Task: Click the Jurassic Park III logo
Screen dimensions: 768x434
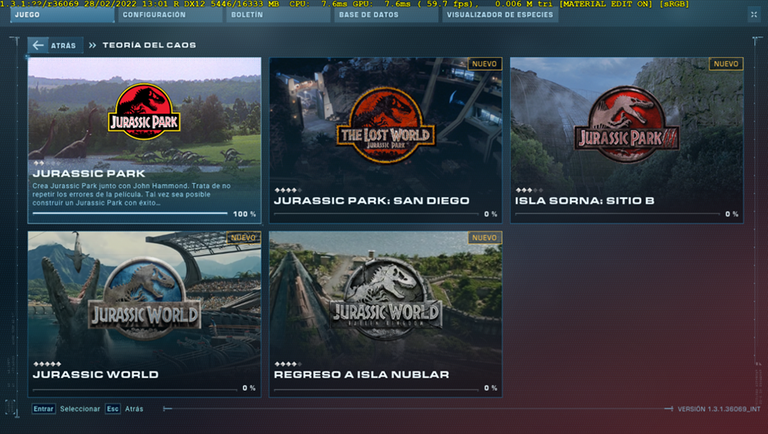Action: click(x=626, y=124)
